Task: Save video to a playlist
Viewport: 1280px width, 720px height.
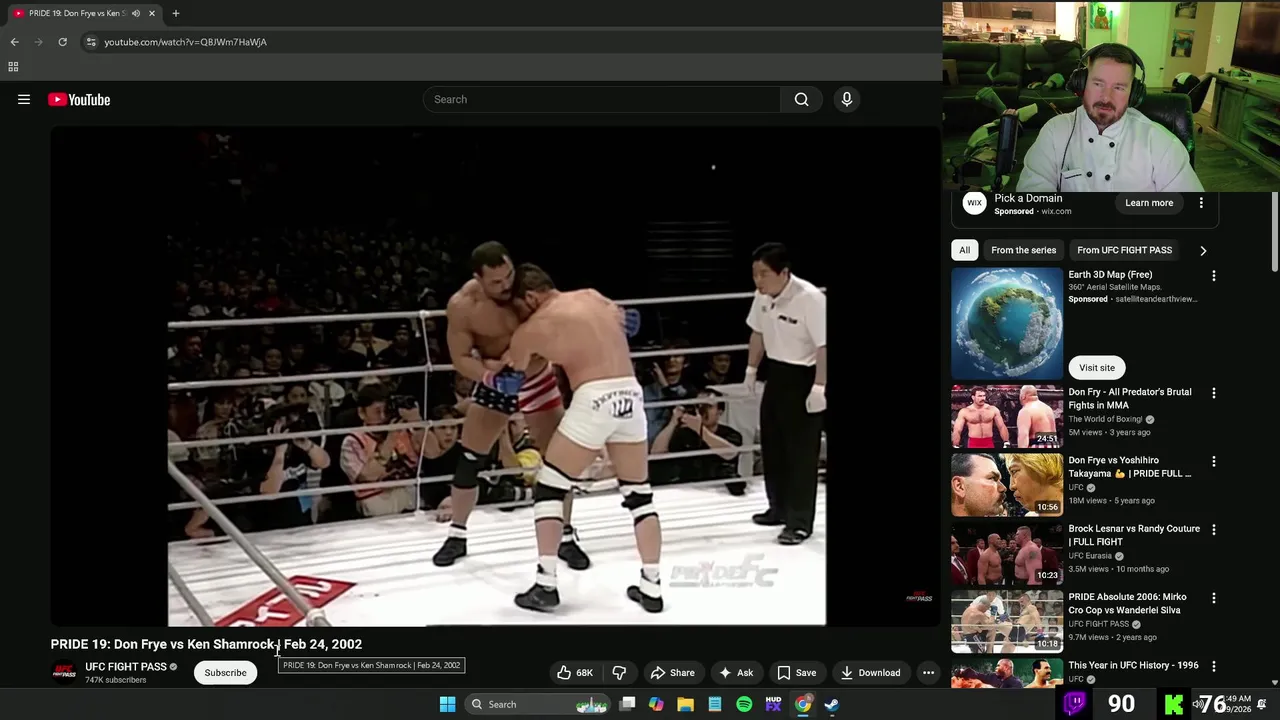Action: click(x=797, y=673)
